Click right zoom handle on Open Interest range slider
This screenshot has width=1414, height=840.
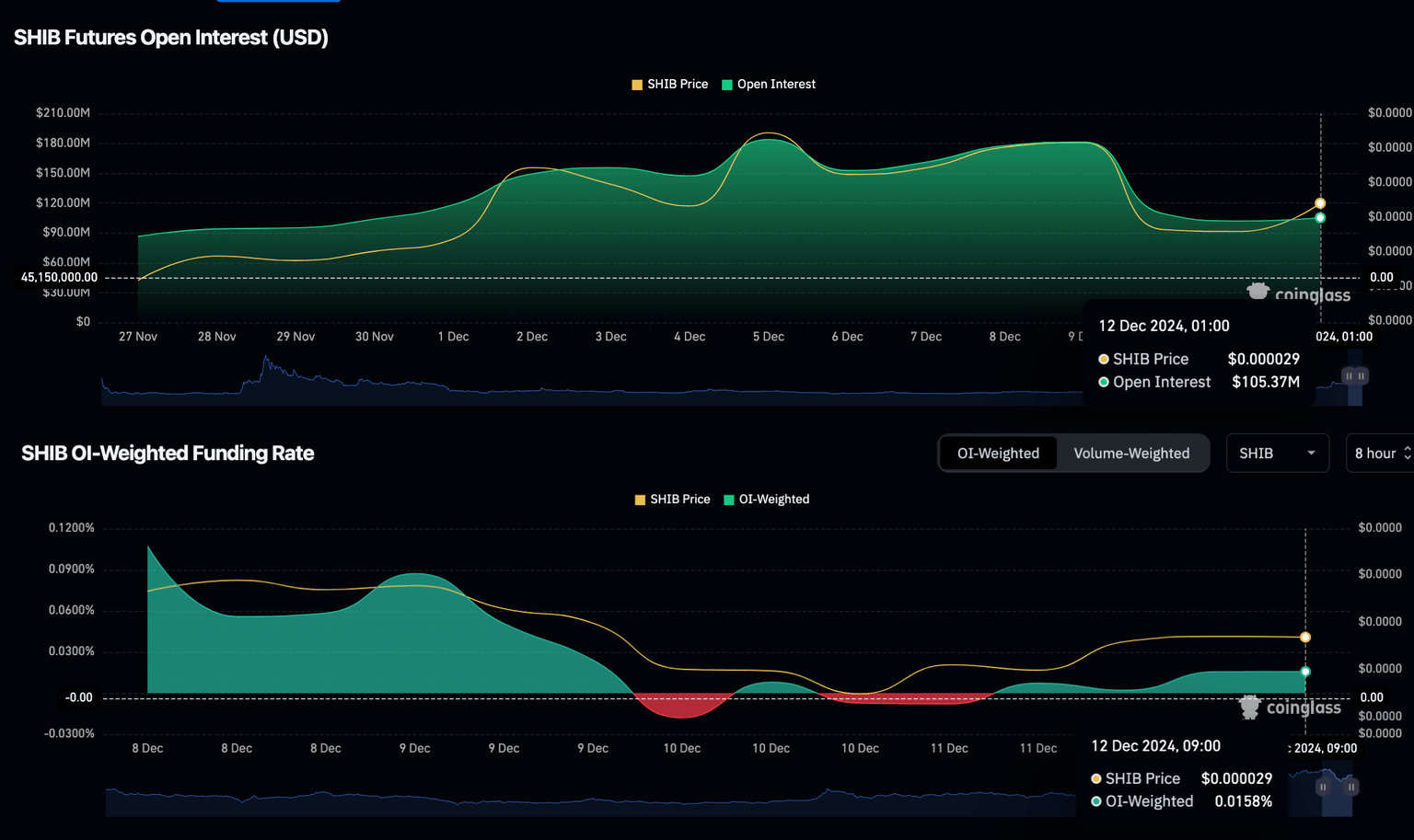(1362, 376)
